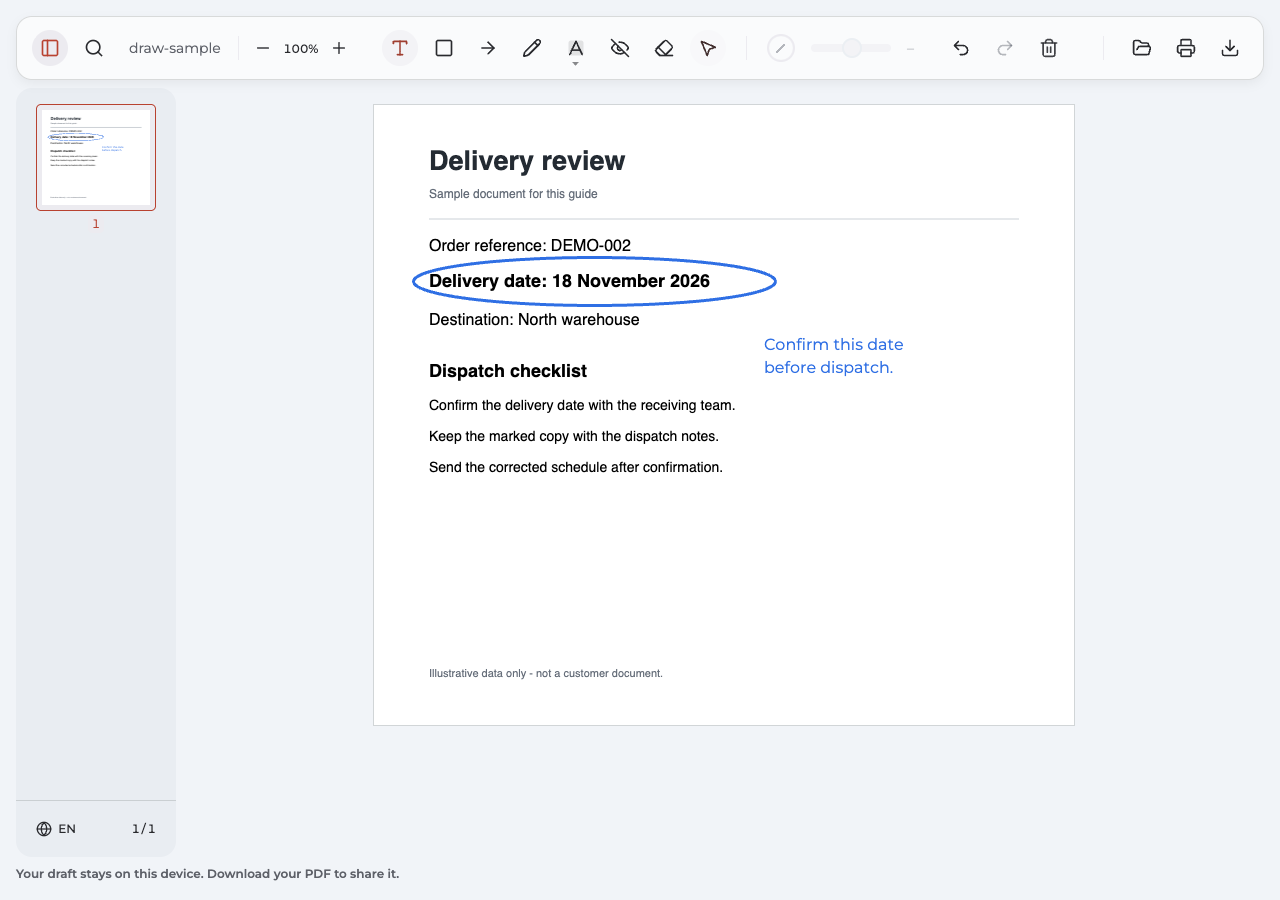Expand the highlighter tool dropdown arrow
This screenshot has width=1280, height=900.
click(x=576, y=64)
